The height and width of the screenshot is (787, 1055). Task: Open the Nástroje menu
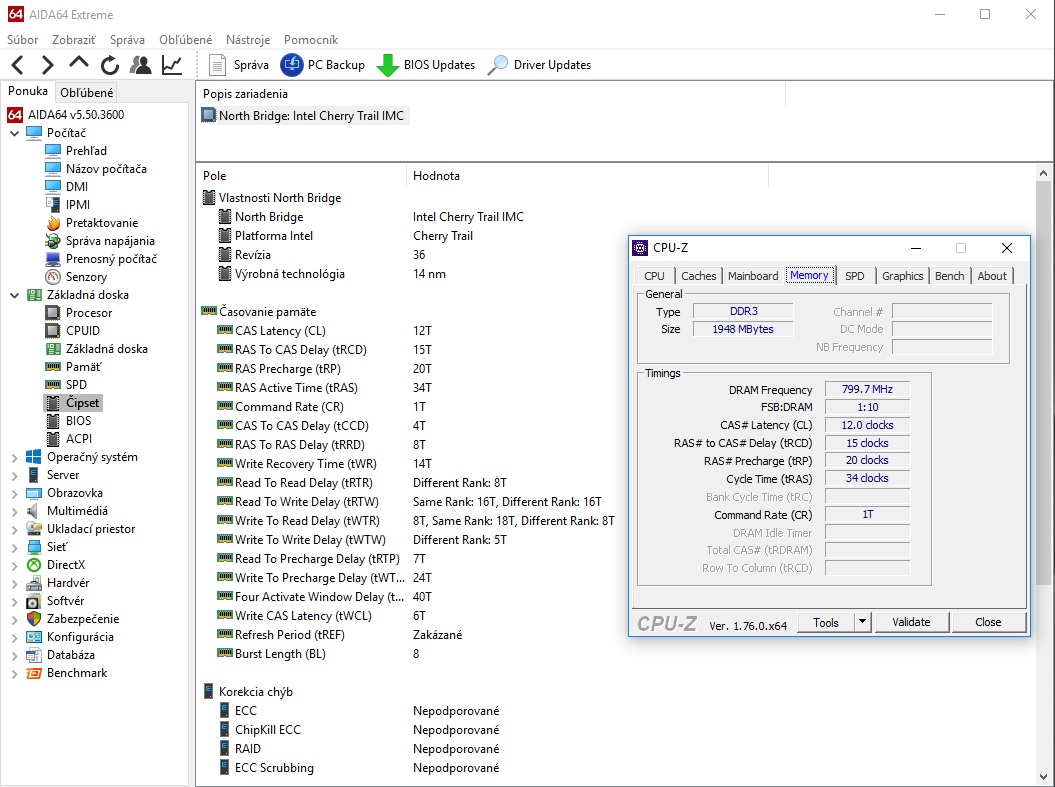coord(248,40)
